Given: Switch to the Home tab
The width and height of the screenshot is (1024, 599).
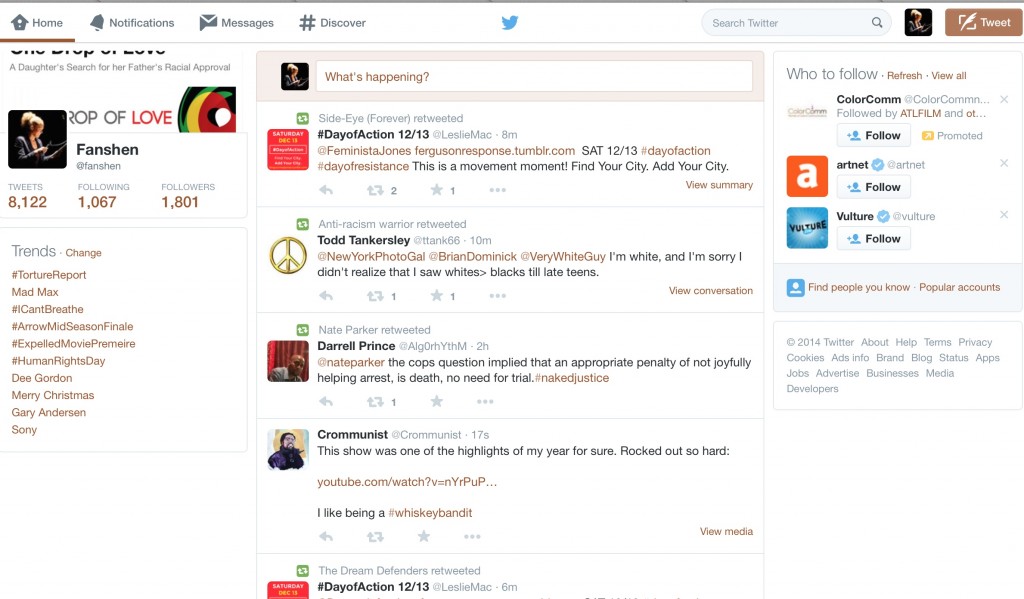Looking at the screenshot, I should click(37, 20).
